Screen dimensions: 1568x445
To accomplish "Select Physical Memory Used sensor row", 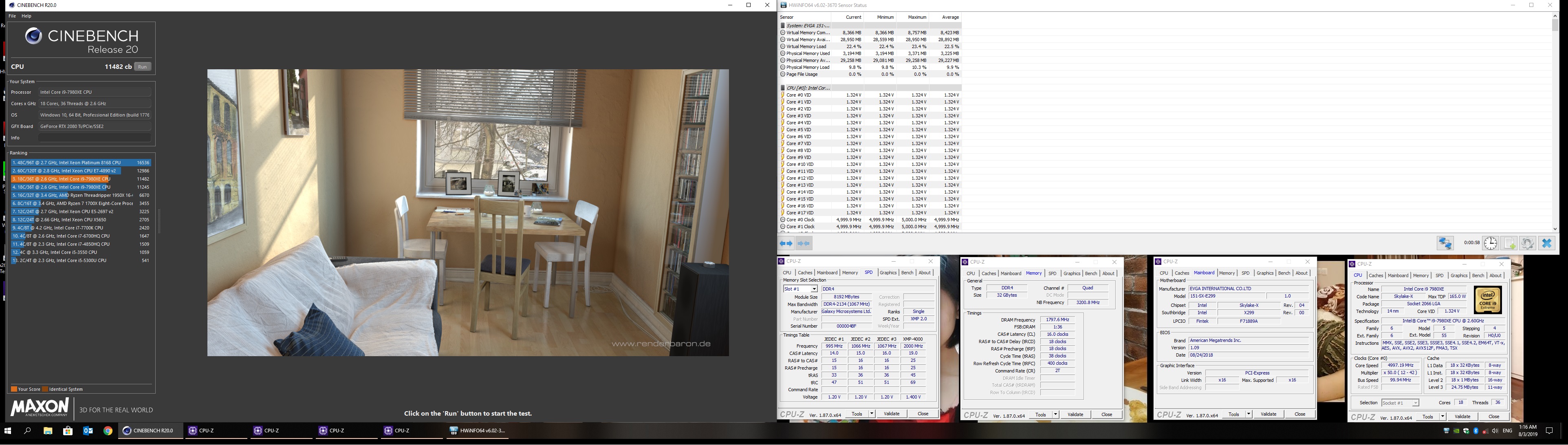I will point(870,53).
